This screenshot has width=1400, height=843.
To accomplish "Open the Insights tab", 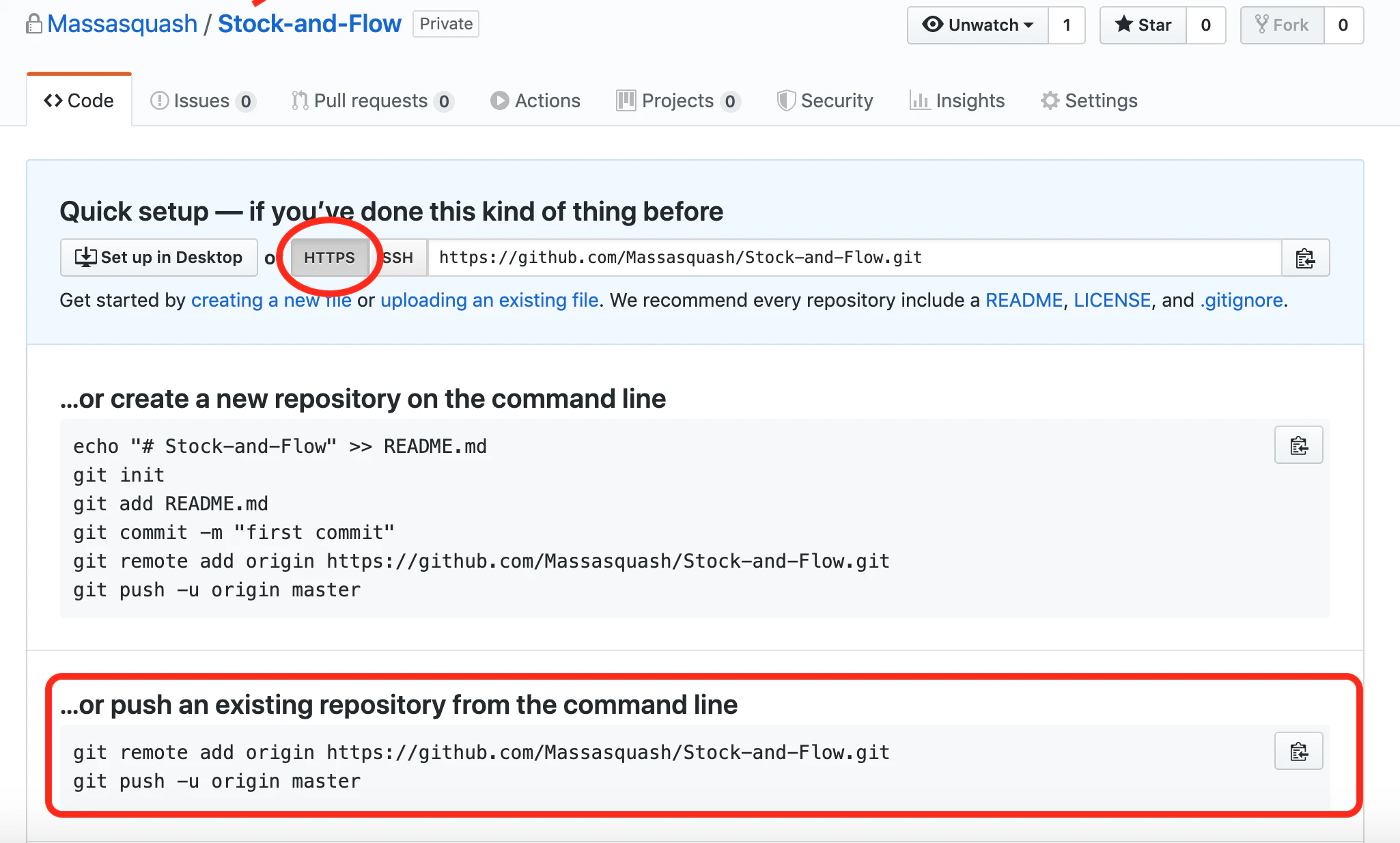I will 957,100.
